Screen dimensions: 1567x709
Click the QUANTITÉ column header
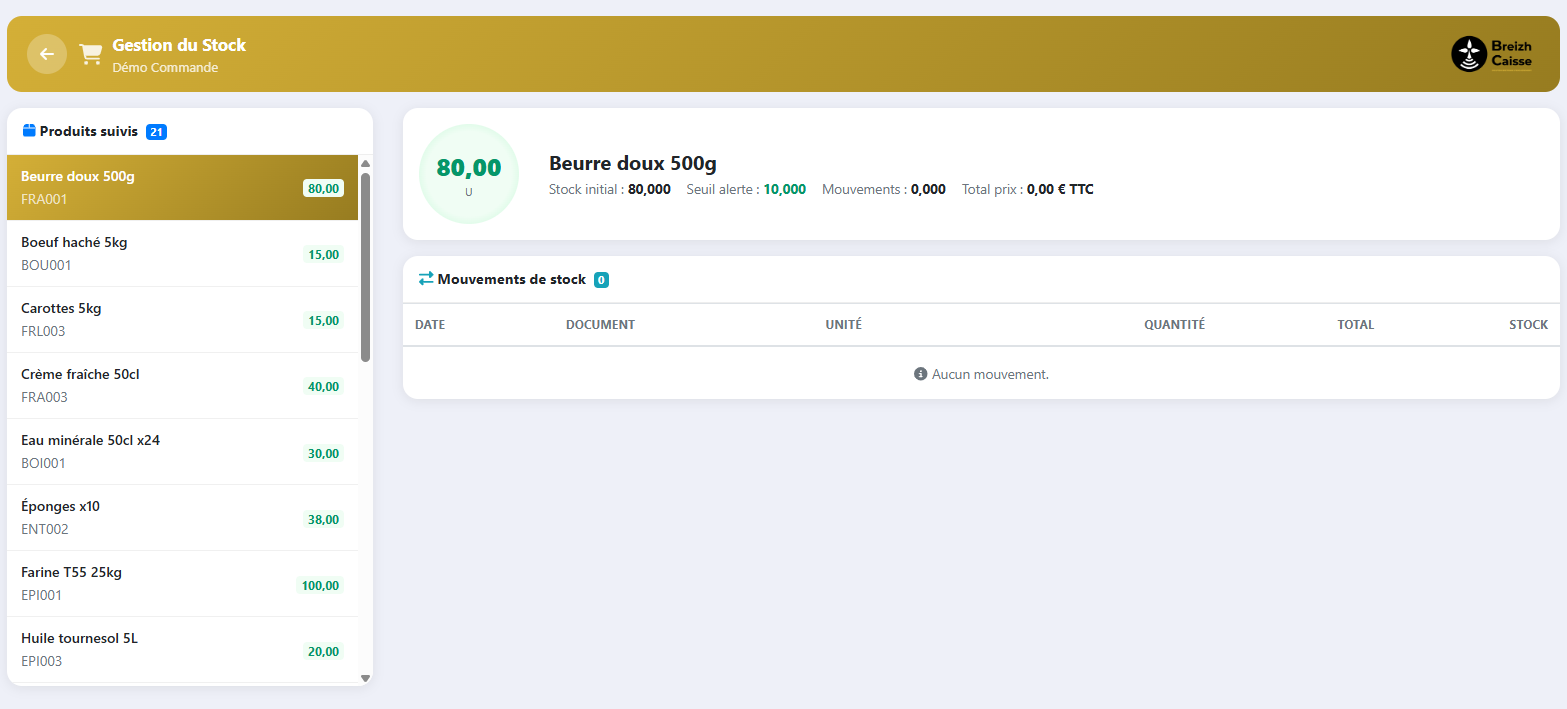(x=1174, y=325)
